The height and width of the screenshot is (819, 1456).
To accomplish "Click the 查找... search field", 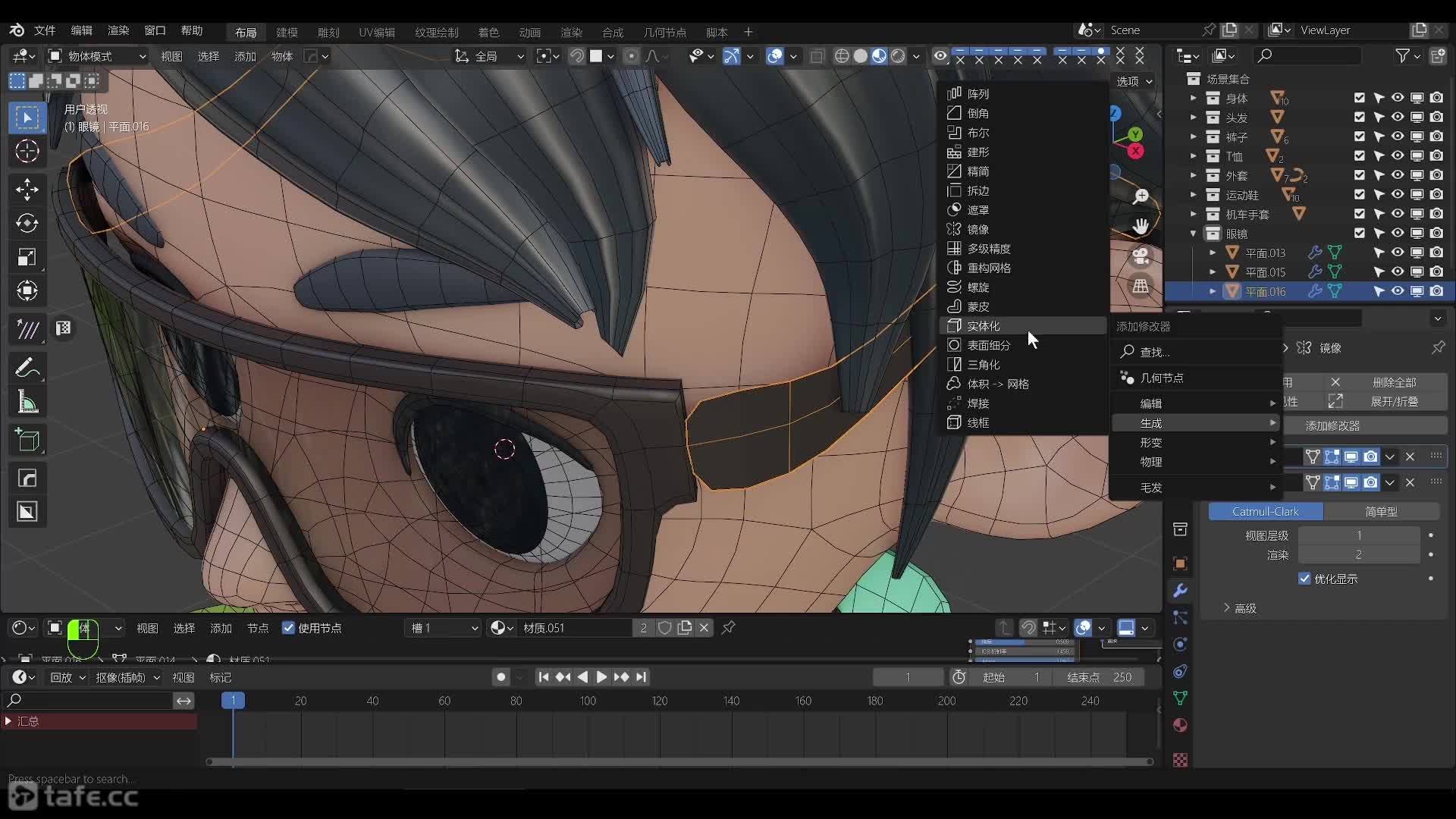I will 1196,352.
